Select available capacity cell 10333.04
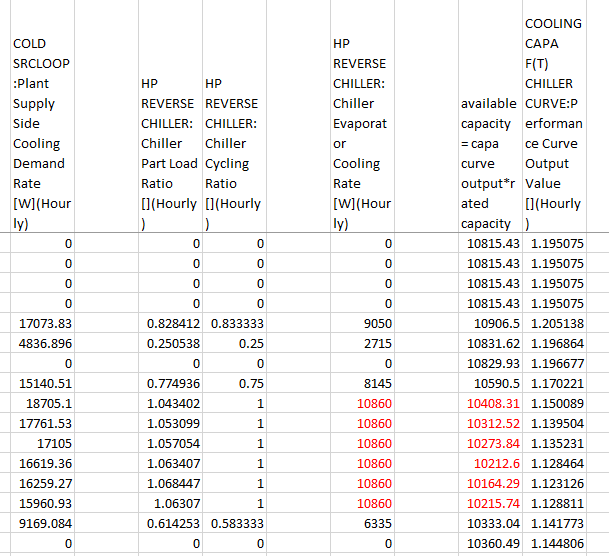 [x=490, y=523]
